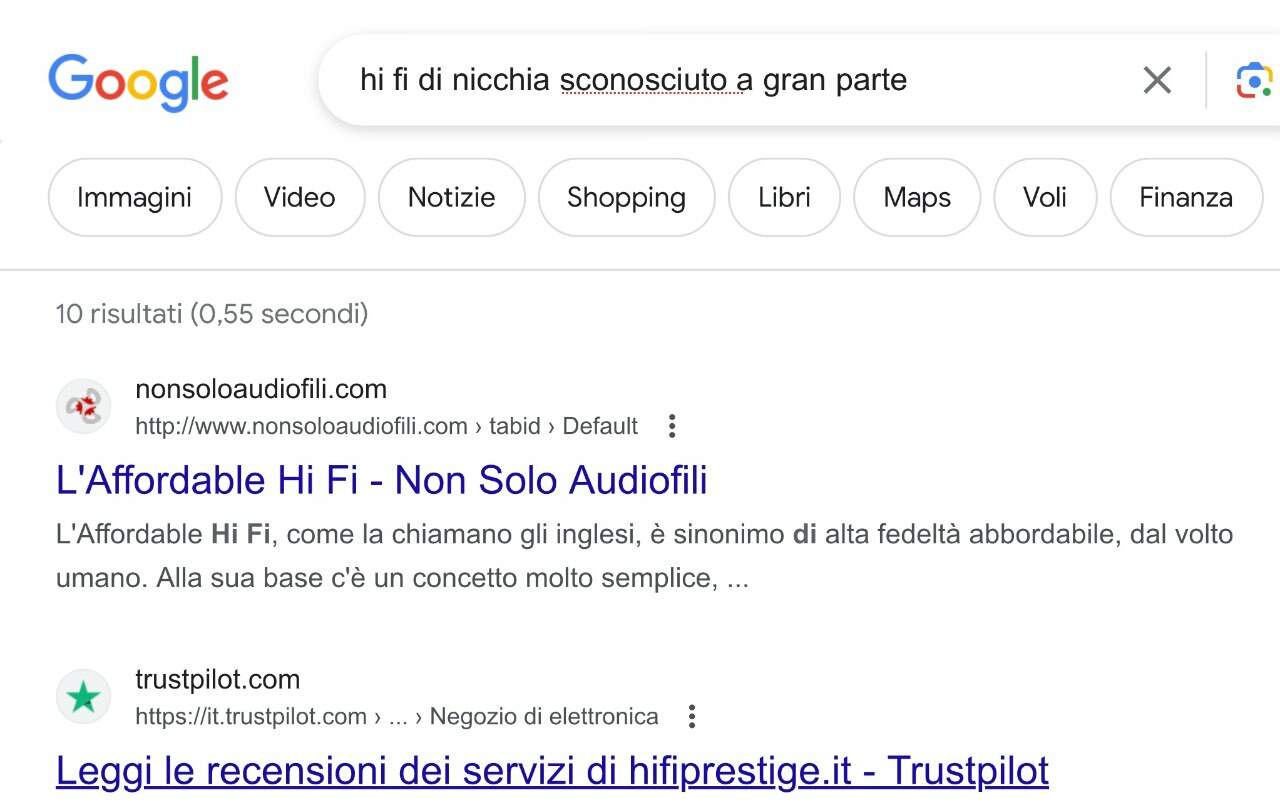Open the Maps filter
This screenshot has width=1280, height=810.
(x=917, y=197)
